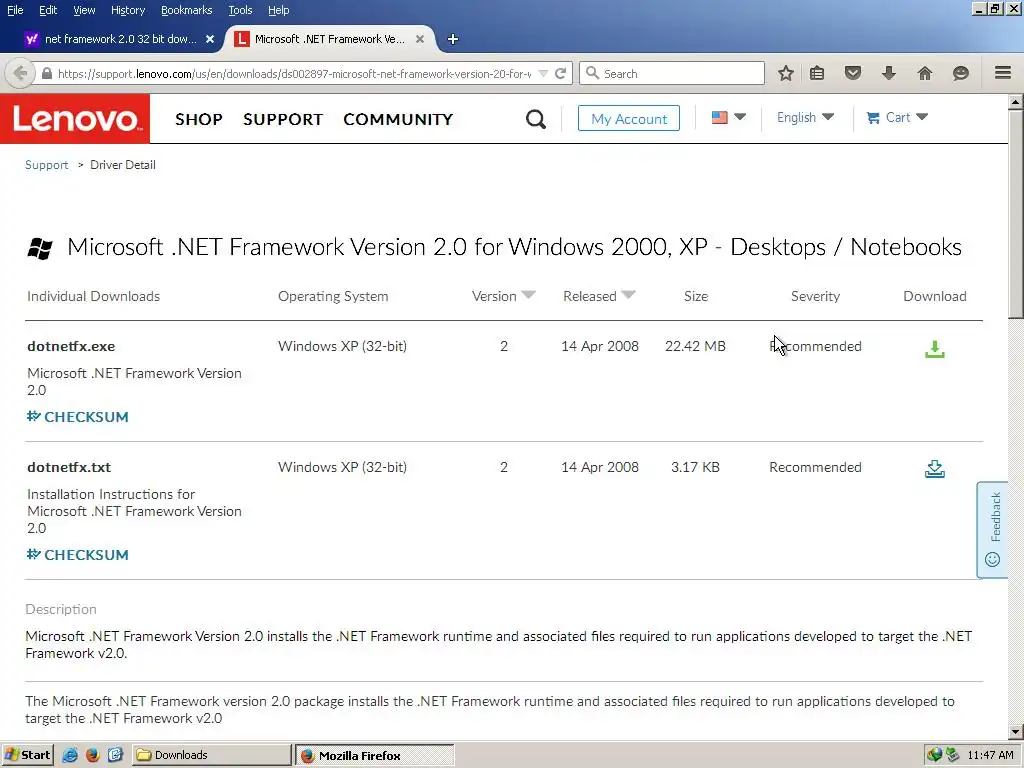
Task: Click the Lenovo site search magnifier
Action: (x=536, y=119)
